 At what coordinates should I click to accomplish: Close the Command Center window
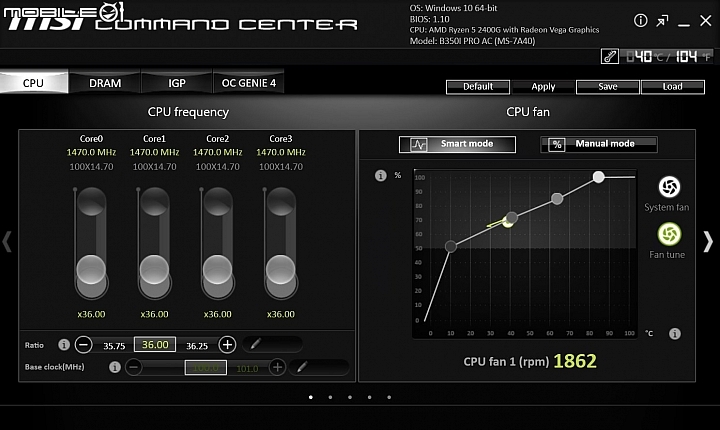click(x=706, y=20)
